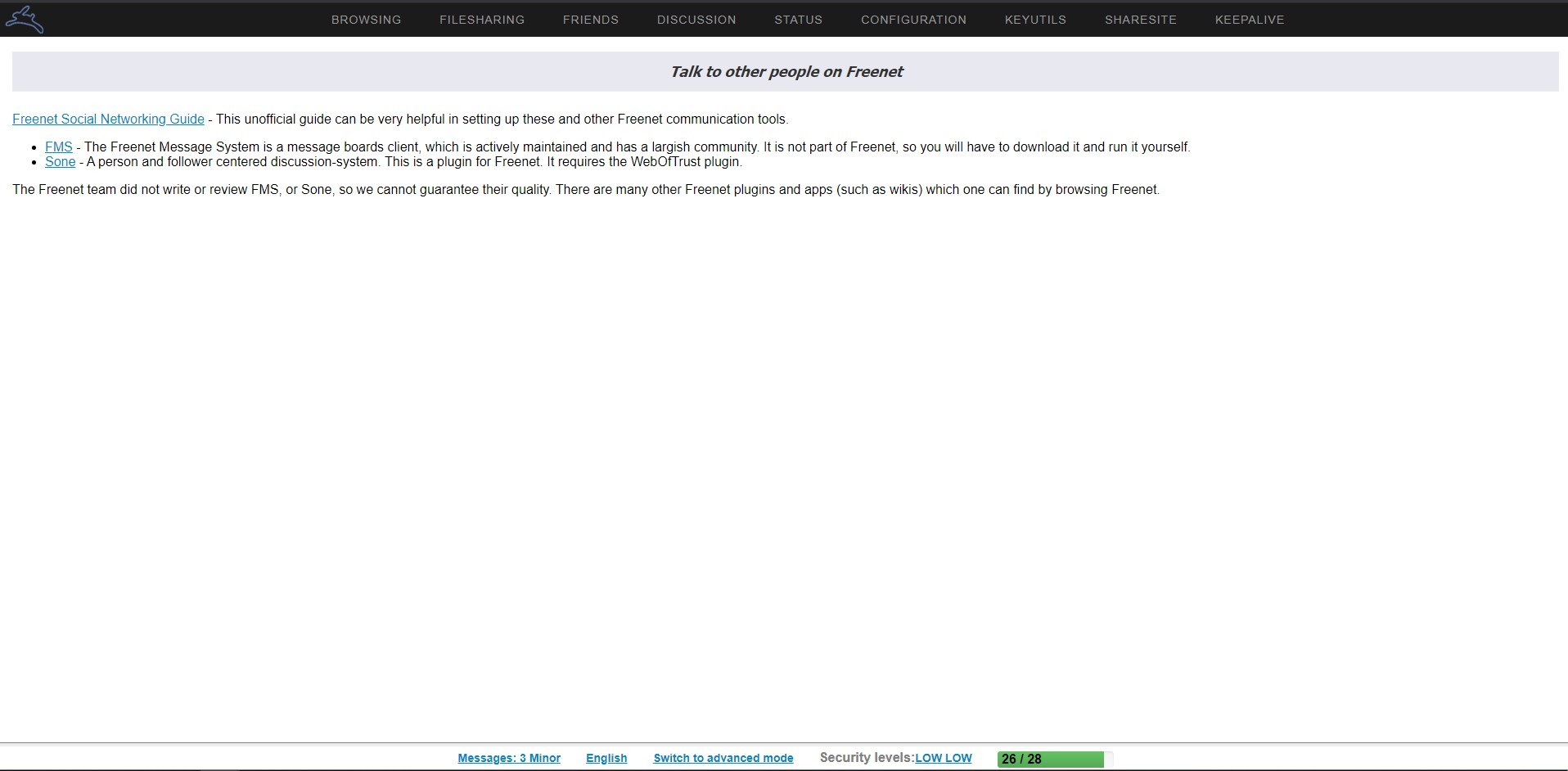This screenshot has width=1568, height=771.
Task: Open the KeepAlive menu
Action: point(1250,20)
